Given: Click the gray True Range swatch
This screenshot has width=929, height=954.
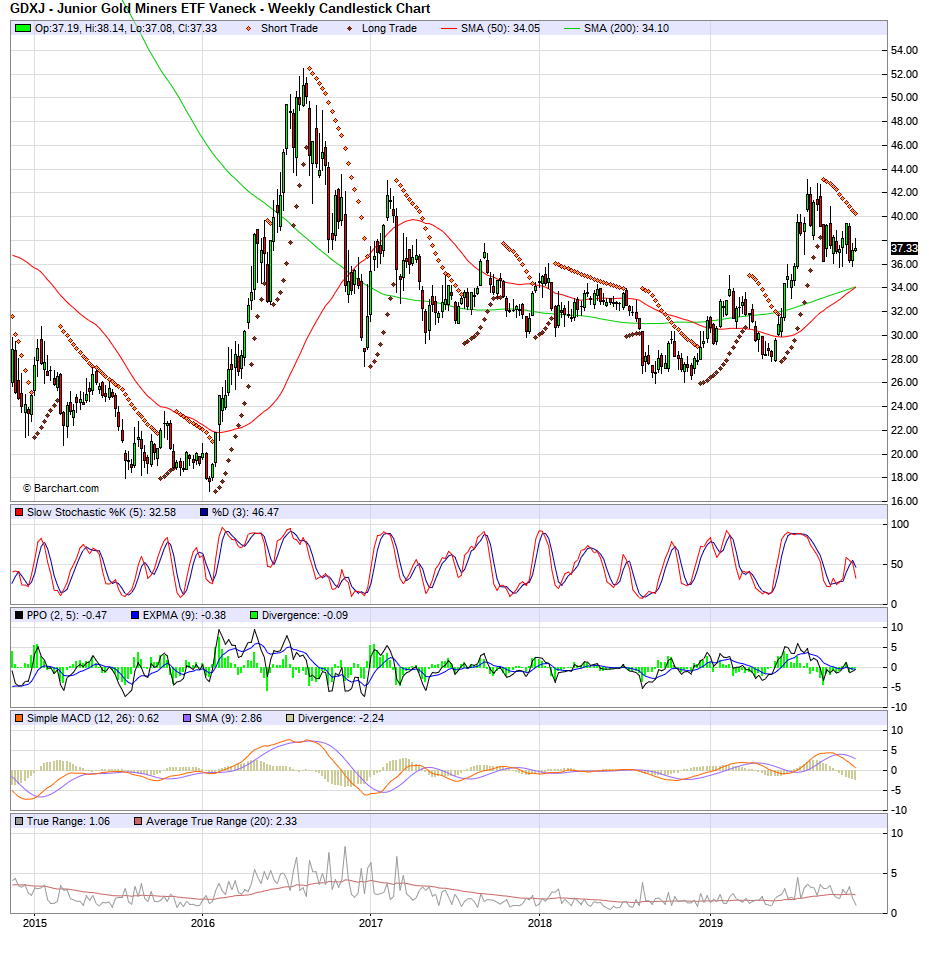Looking at the screenshot, I should coord(19,821).
